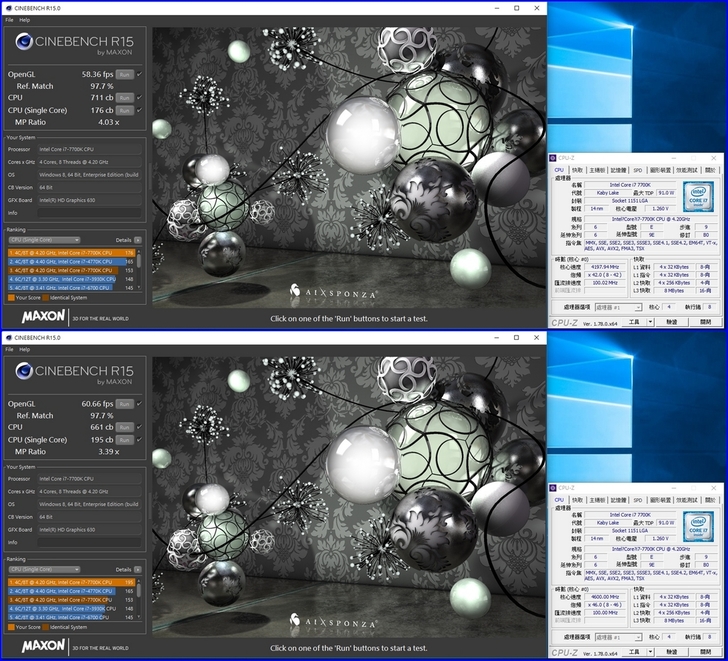Viewport: 728px width, 661px height.
Task: Click the orange Your Score swatch under the 176 ranking
Action: 11,297
